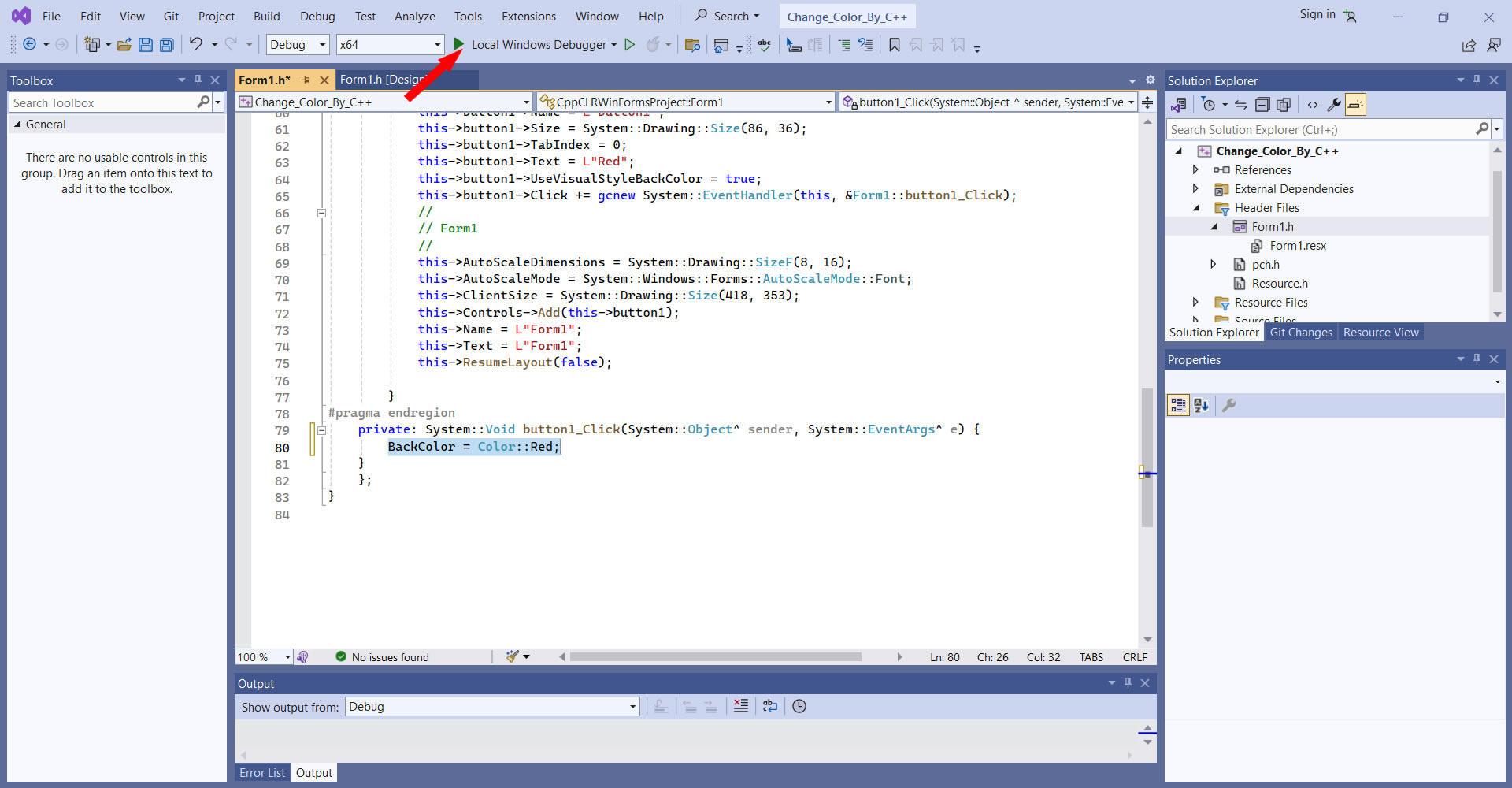The height and width of the screenshot is (788, 1512).
Task: Toggle Preview Selected Items in Solution Explorer
Action: pos(1355,105)
